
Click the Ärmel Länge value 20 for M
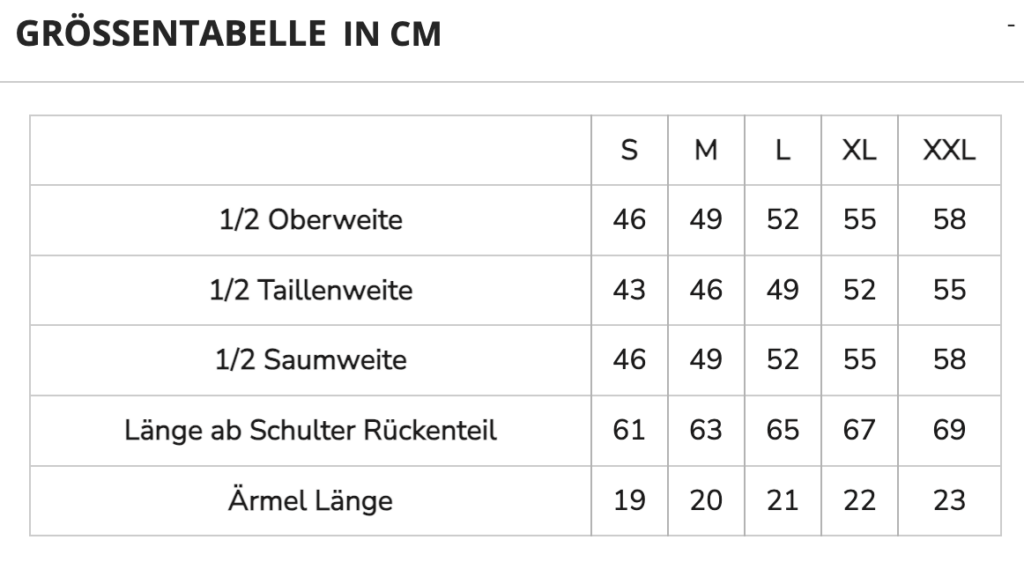706,501
